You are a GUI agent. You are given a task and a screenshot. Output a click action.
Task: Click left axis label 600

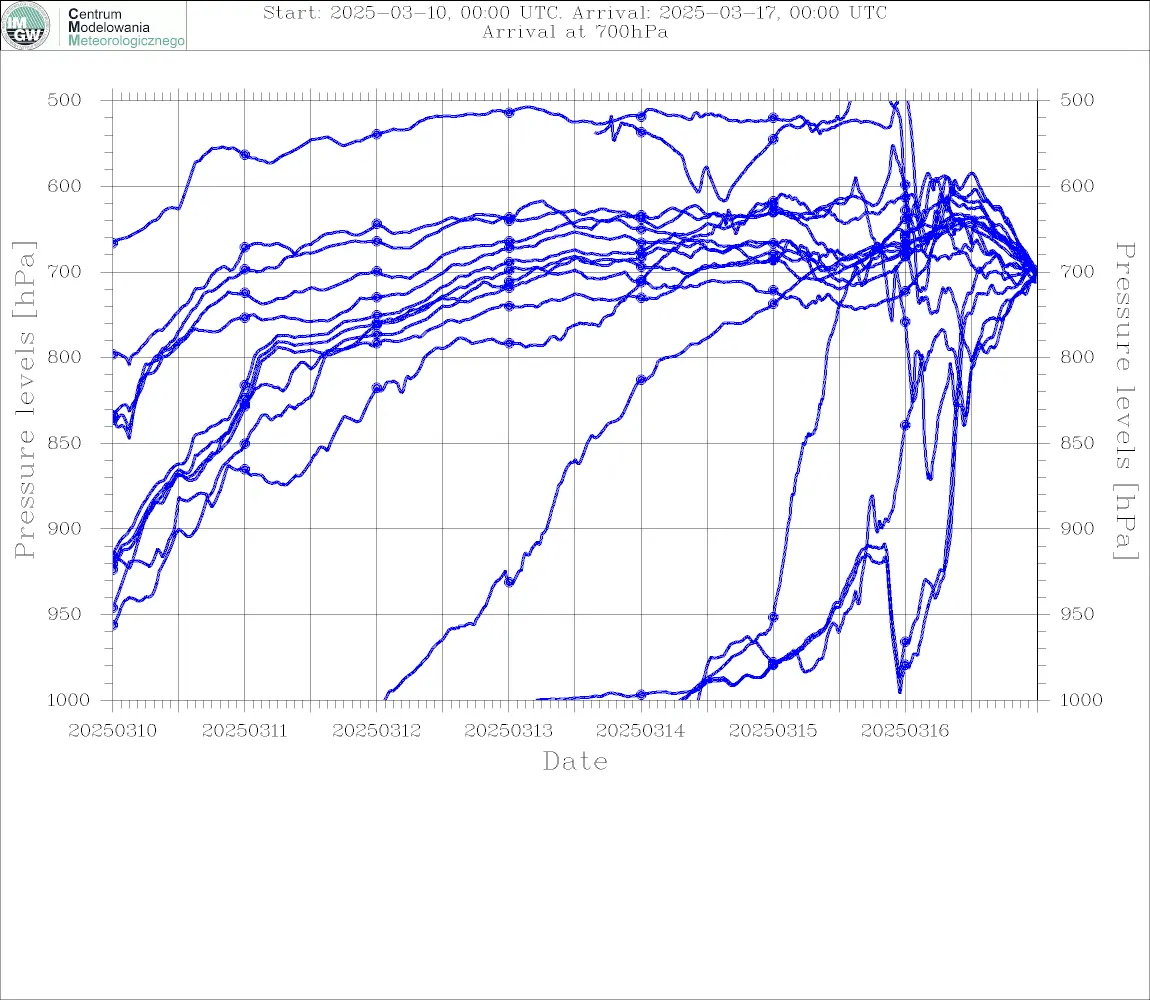[x=64, y=186]
